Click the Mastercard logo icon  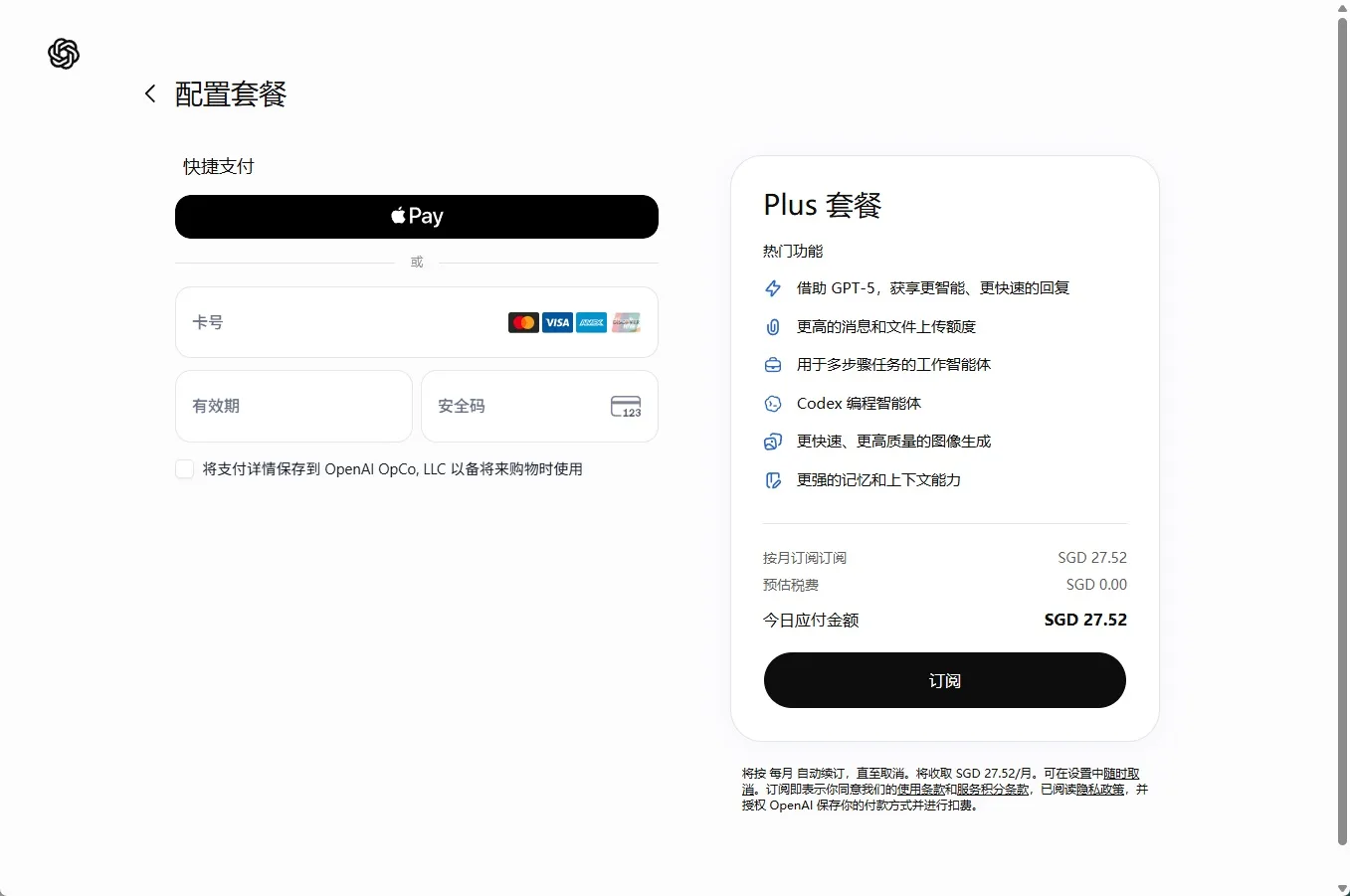point(523,322)
